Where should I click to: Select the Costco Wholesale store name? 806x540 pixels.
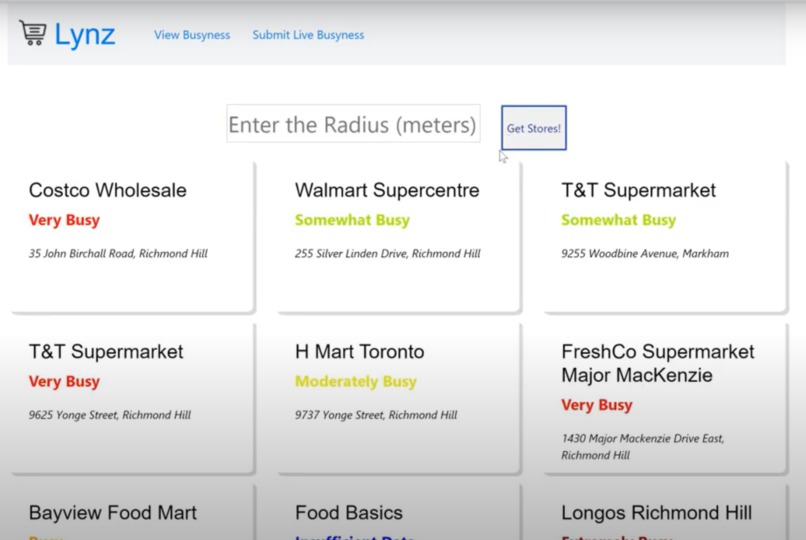click(107, 190)
